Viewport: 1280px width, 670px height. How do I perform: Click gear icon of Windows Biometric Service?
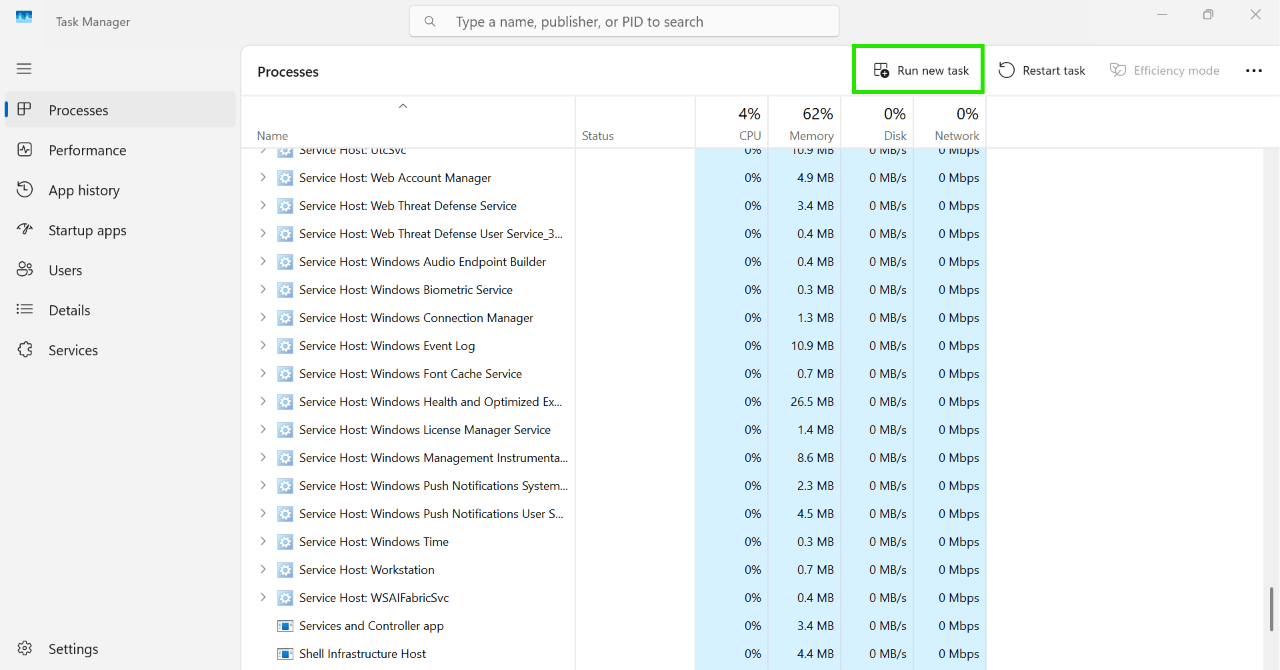point(285,290)
